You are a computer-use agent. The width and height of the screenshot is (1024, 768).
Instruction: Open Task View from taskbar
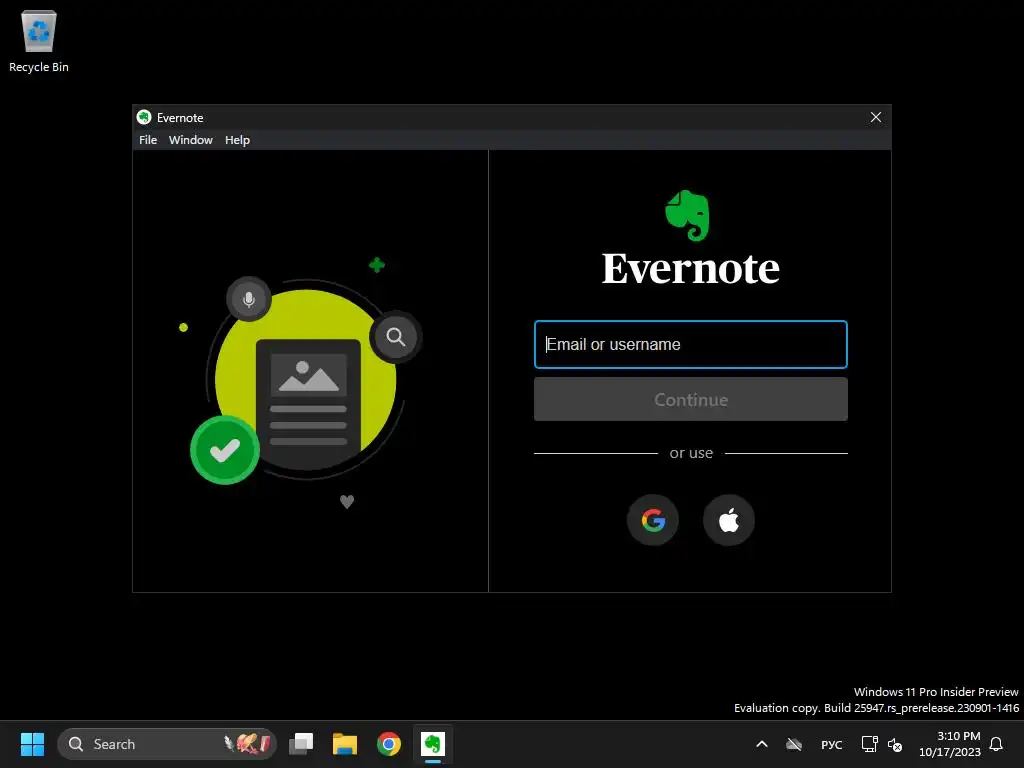point(301,744)
